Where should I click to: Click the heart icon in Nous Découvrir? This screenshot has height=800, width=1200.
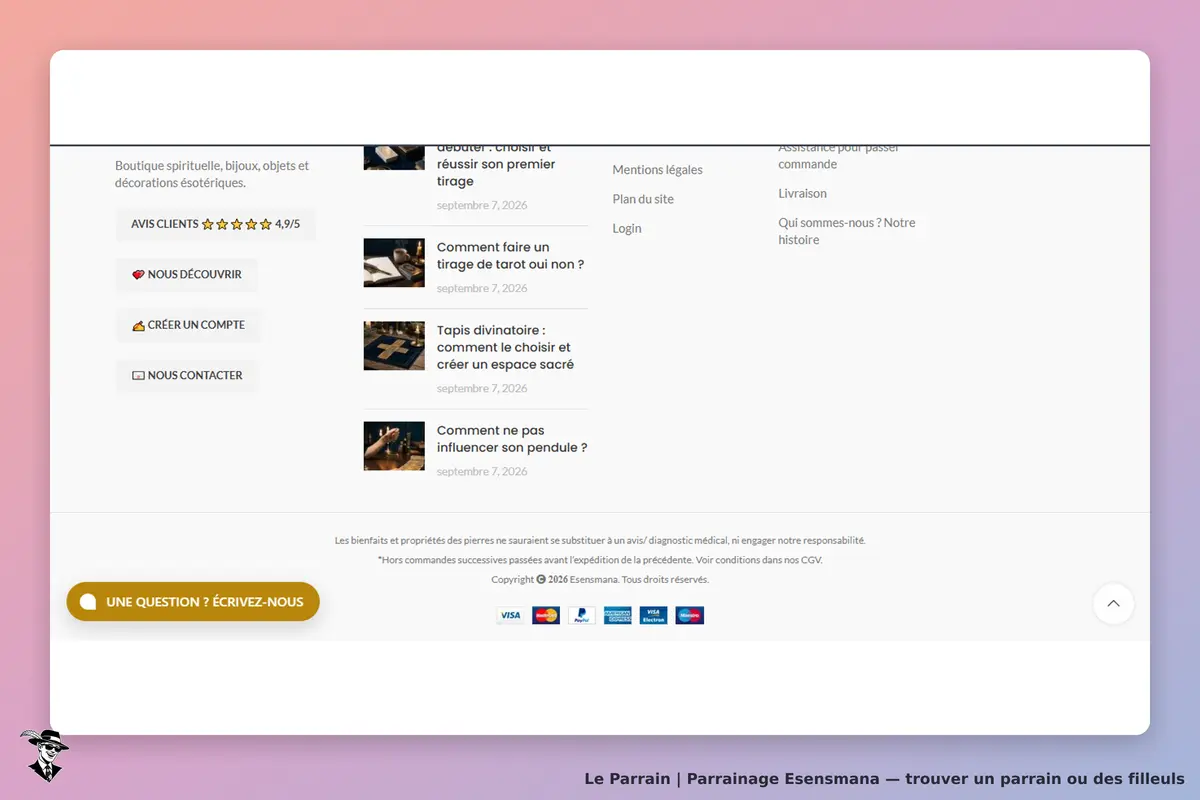[138, 275]
